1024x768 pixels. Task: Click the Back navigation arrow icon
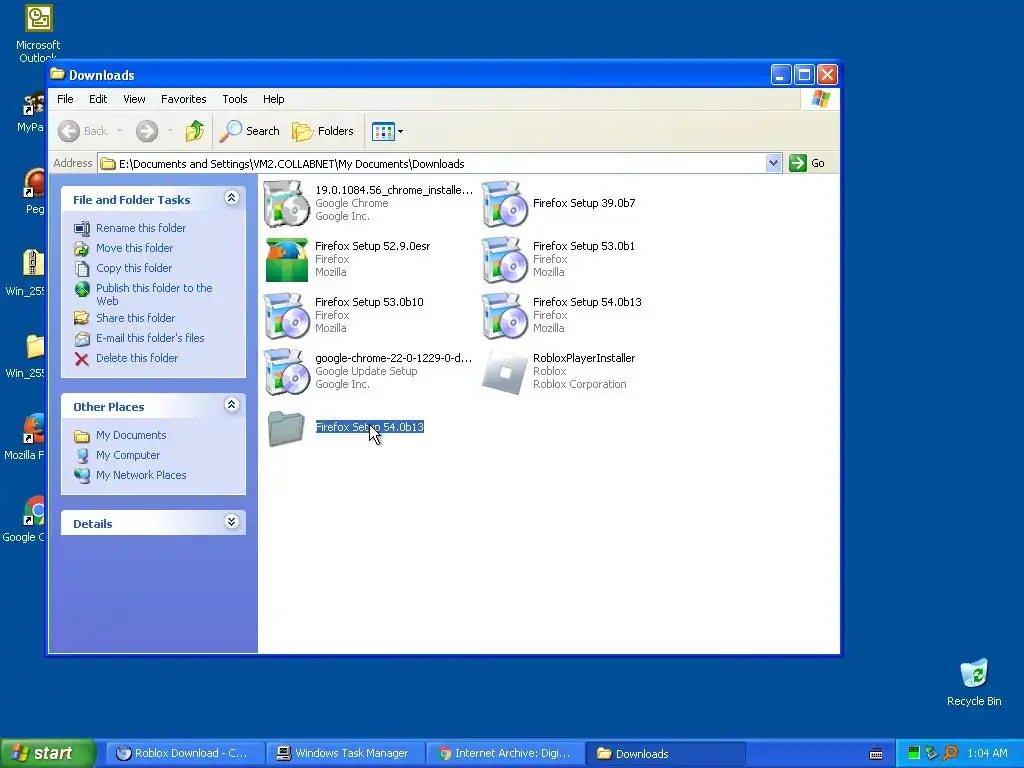click(x=69, y=131)
